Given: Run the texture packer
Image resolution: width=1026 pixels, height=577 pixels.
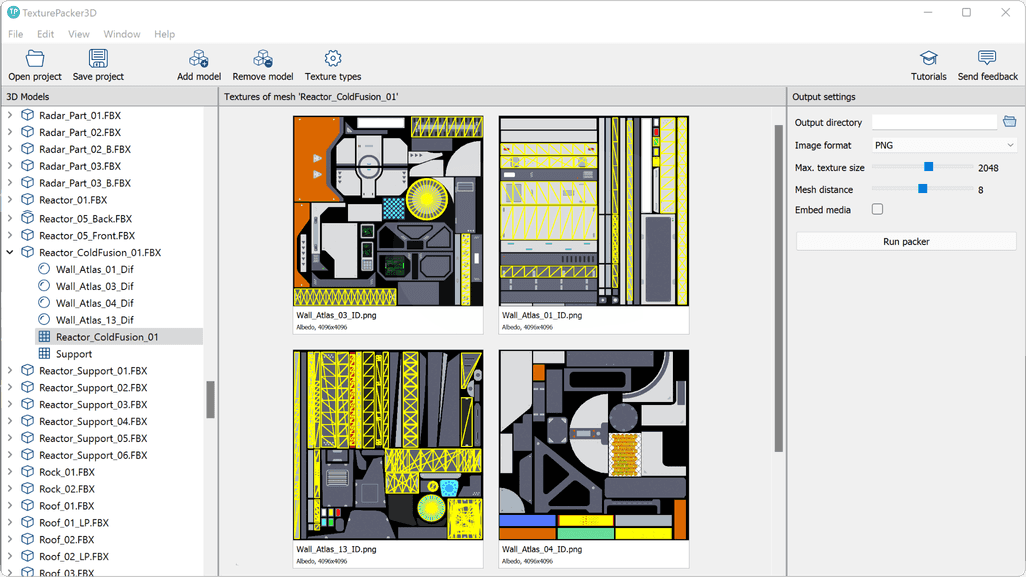Looking at the screenshot, I should (x=905, y=241).
